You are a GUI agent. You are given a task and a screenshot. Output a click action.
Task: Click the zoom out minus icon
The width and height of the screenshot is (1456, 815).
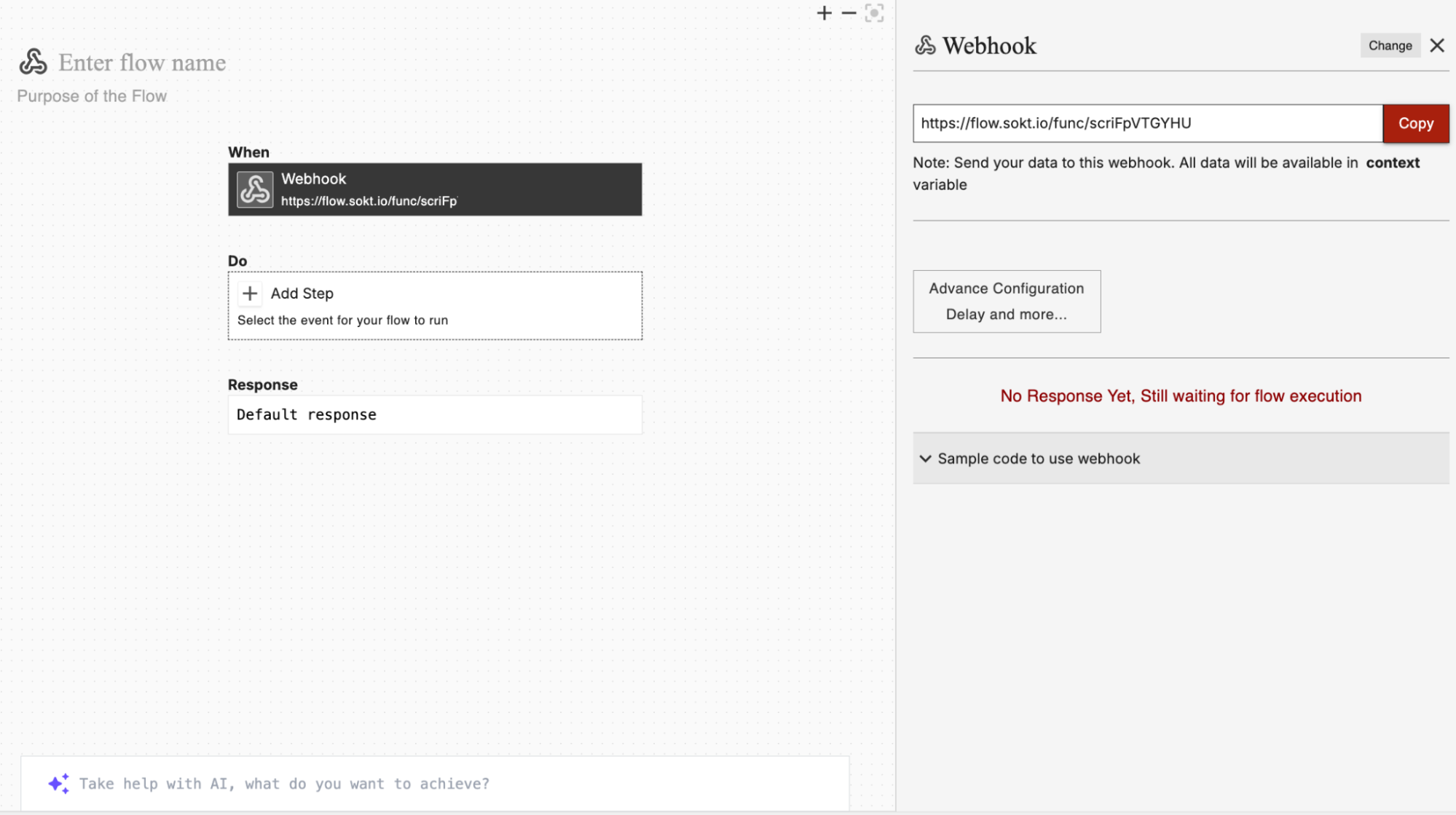(x=849, y=13)
